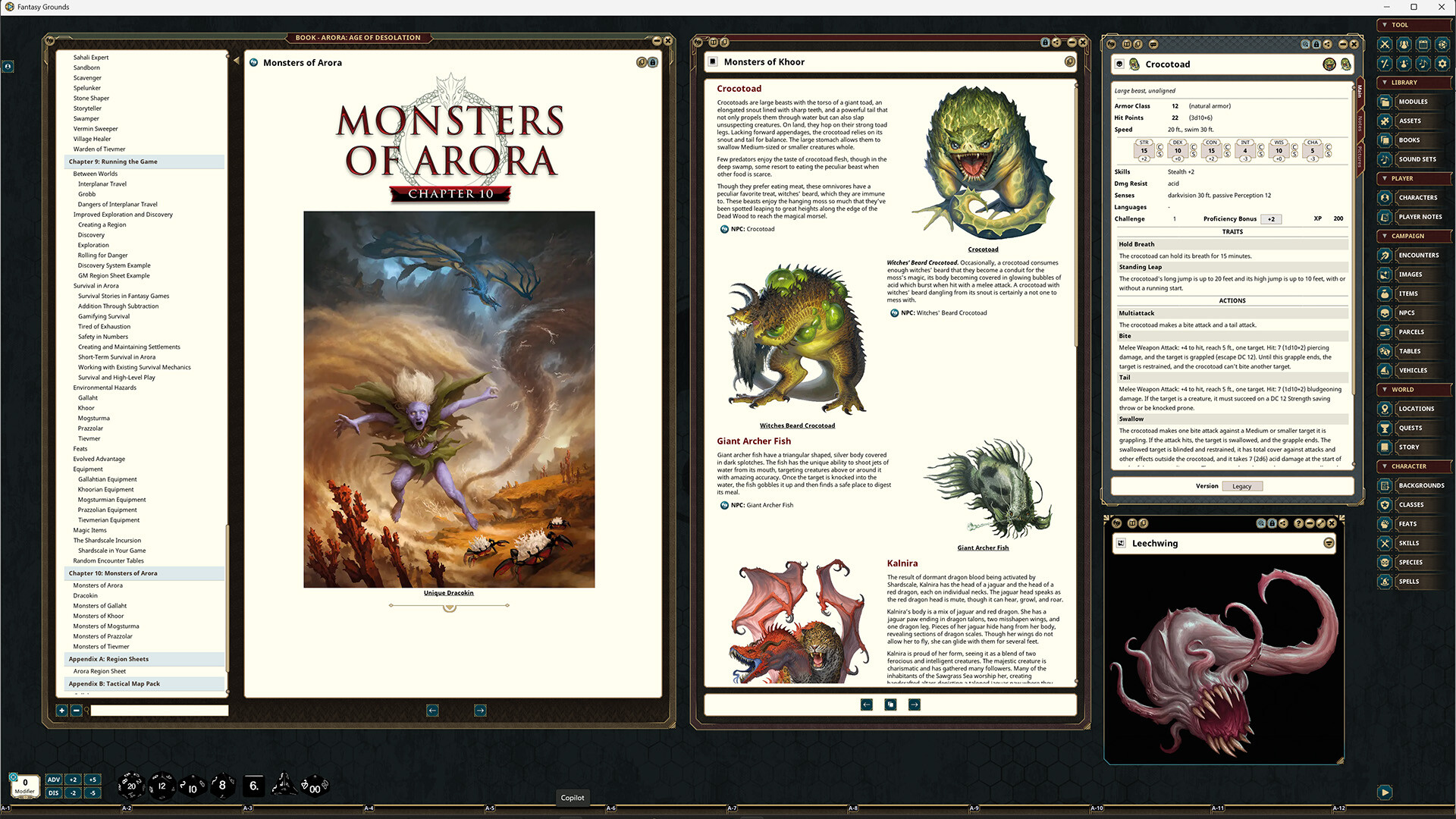Open the calendar tool icon
The height and width of the screenshot is (819, 1456).
tap(1423, 45)
